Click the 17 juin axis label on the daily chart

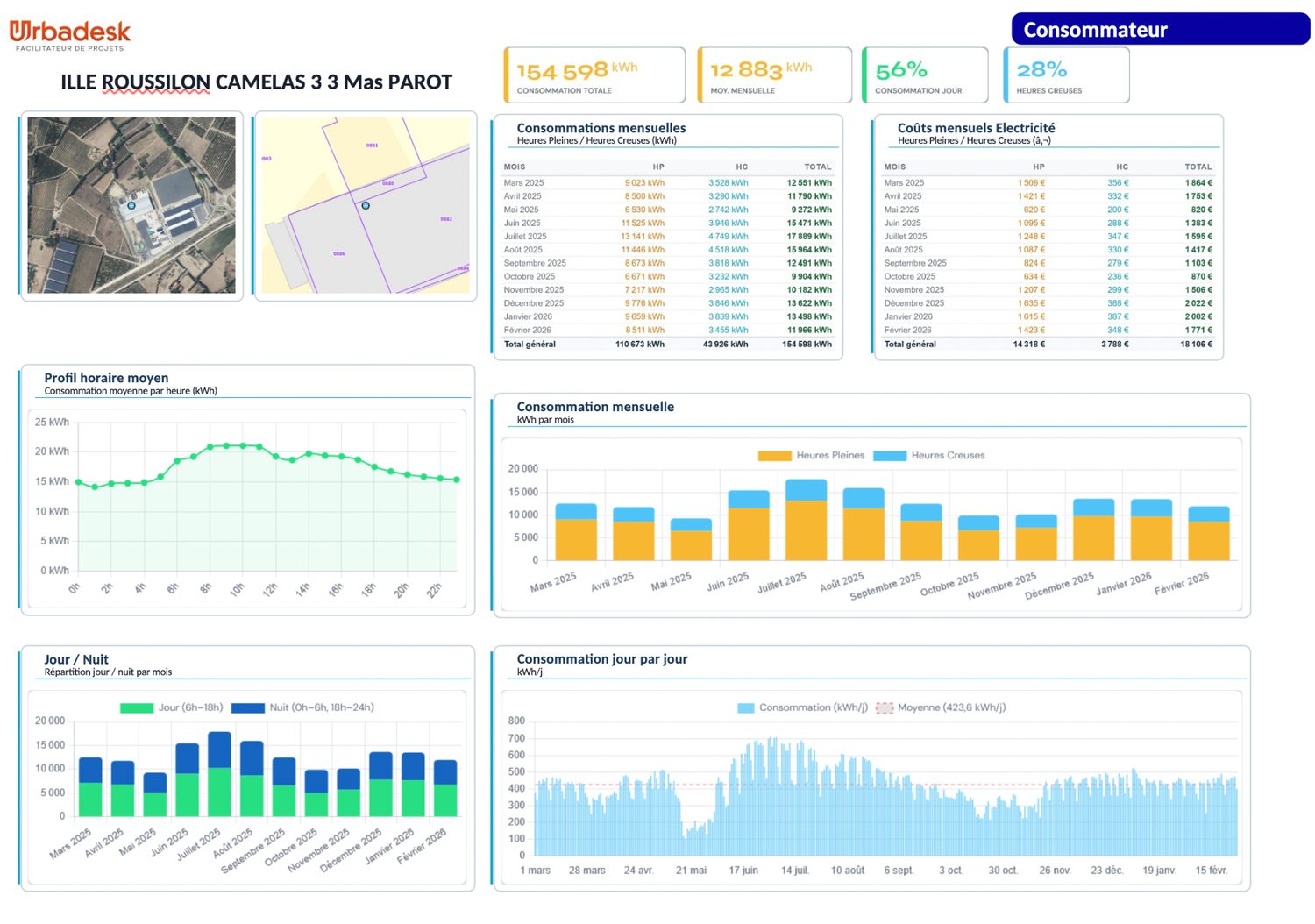click(x=743, y=871)
